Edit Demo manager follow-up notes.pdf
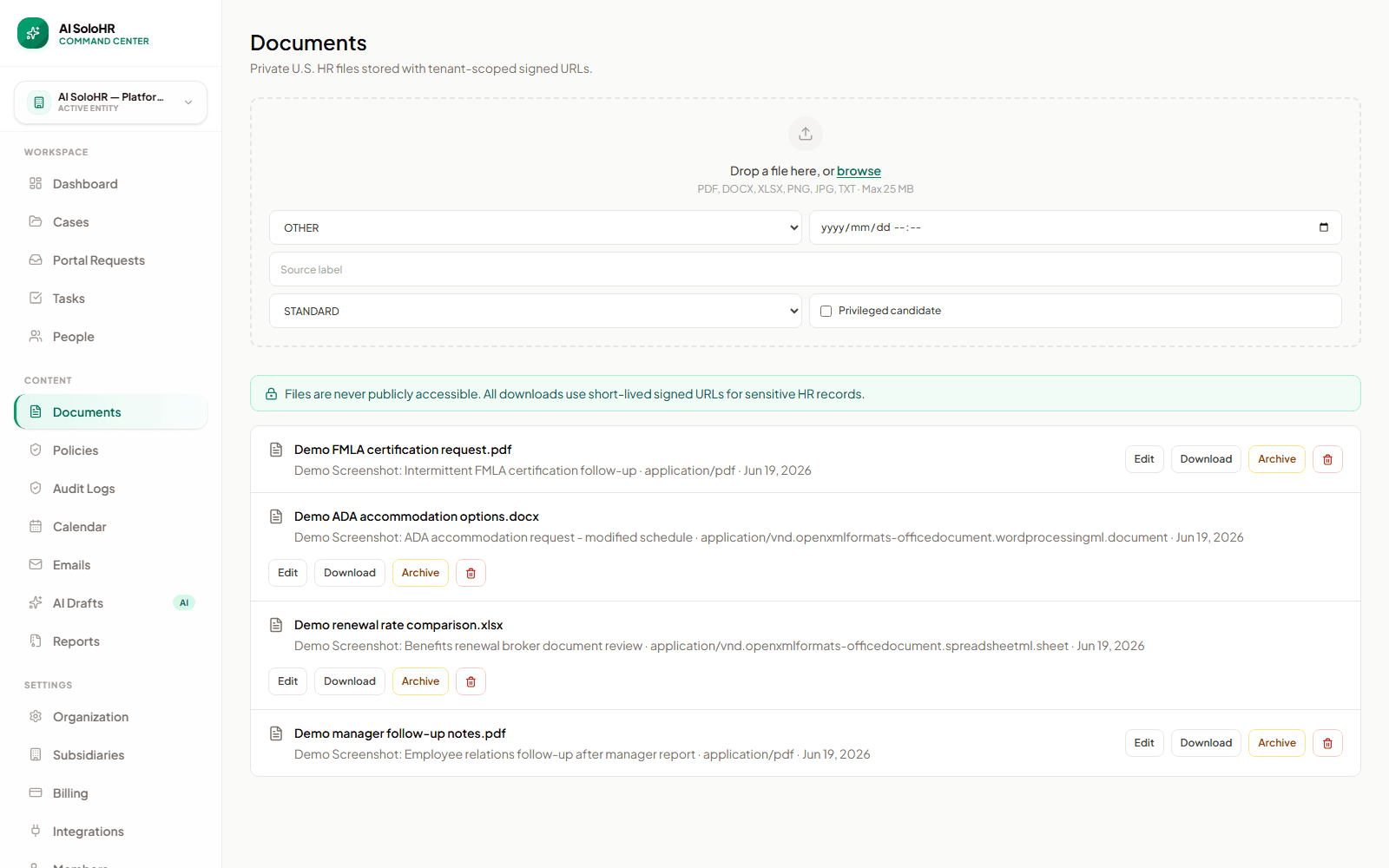 click(x=1144, y=743)
